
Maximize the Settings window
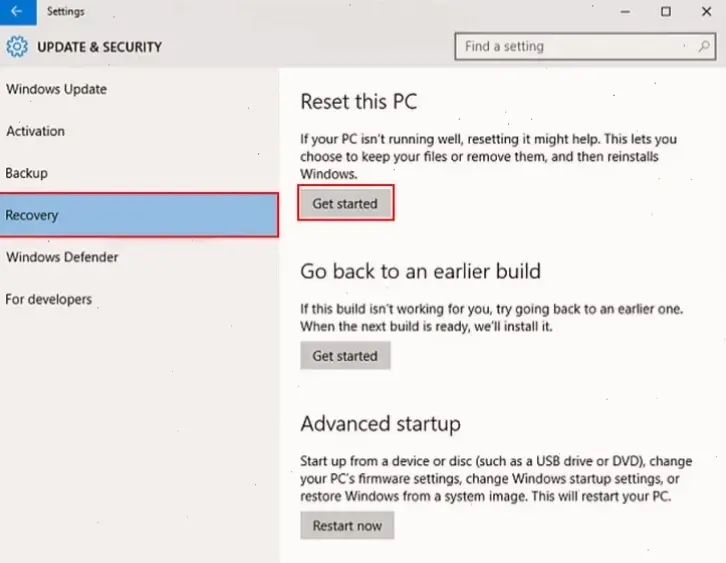(666, 12)
